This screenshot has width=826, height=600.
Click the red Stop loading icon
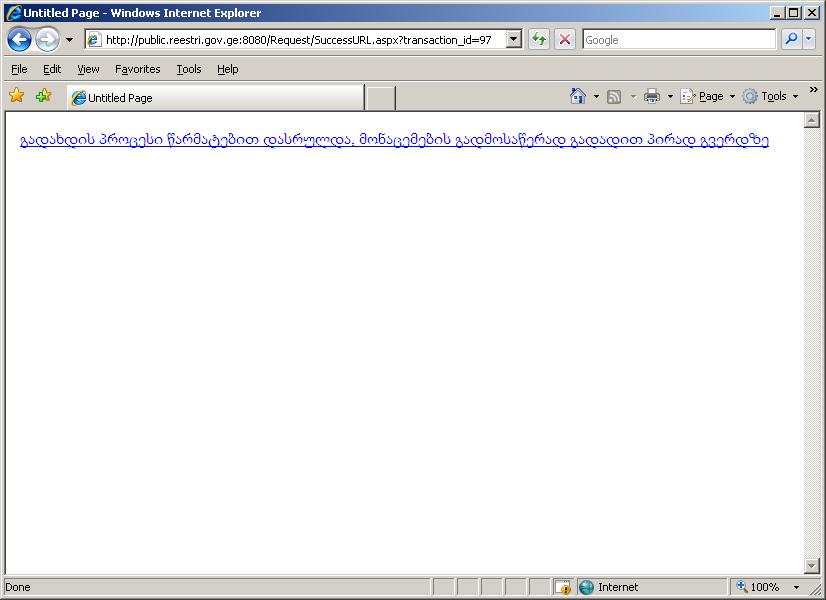(x=565, y=40)
